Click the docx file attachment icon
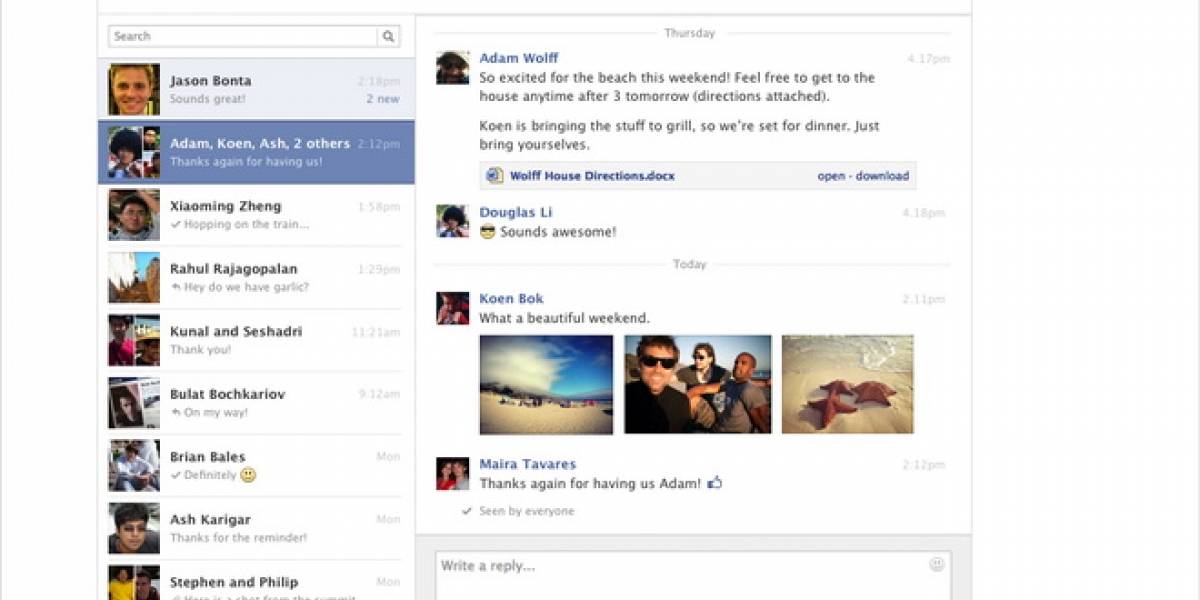Screen dimensions: 1200x600 pyautogui.click(x=494, y=176)
